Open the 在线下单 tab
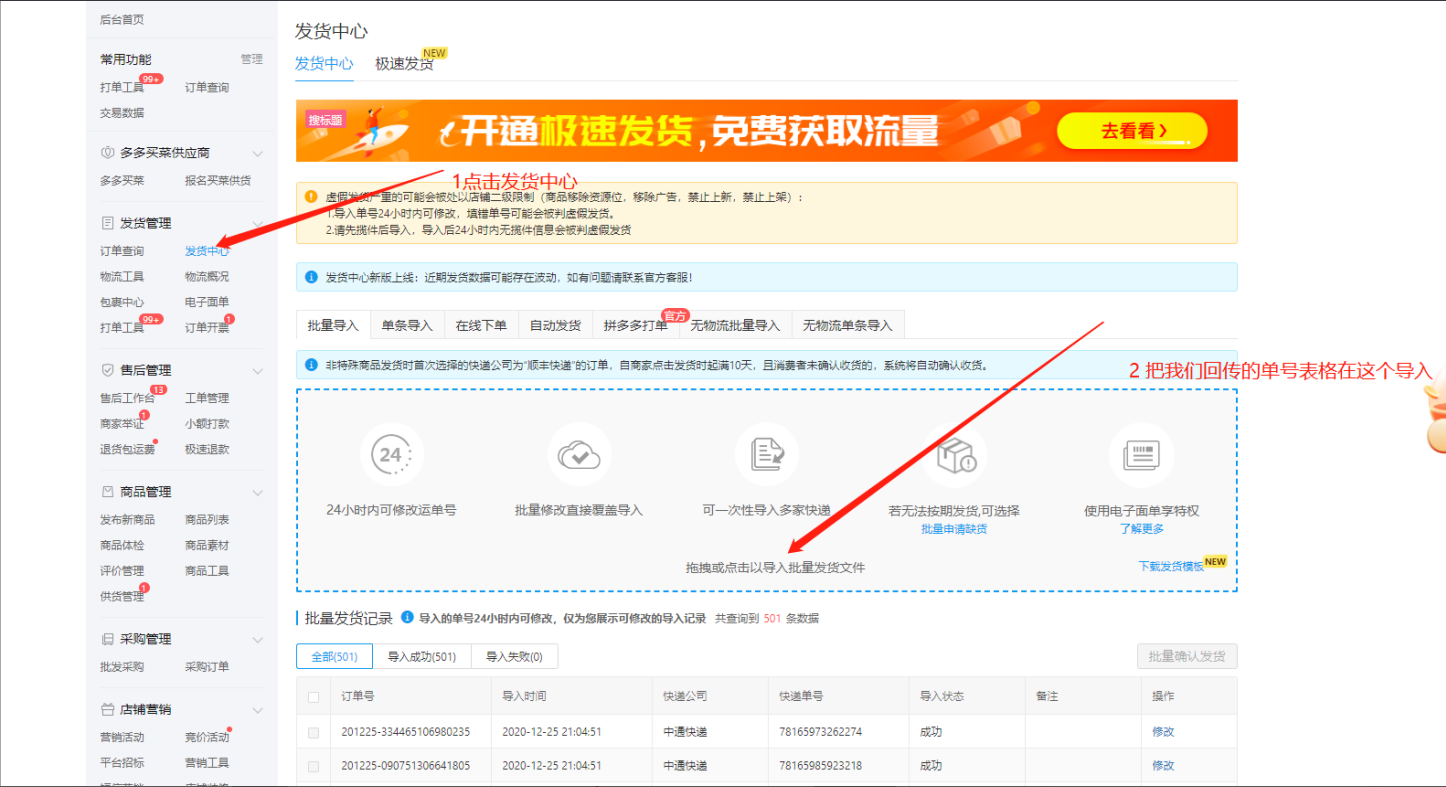 (x=481, y=325)
